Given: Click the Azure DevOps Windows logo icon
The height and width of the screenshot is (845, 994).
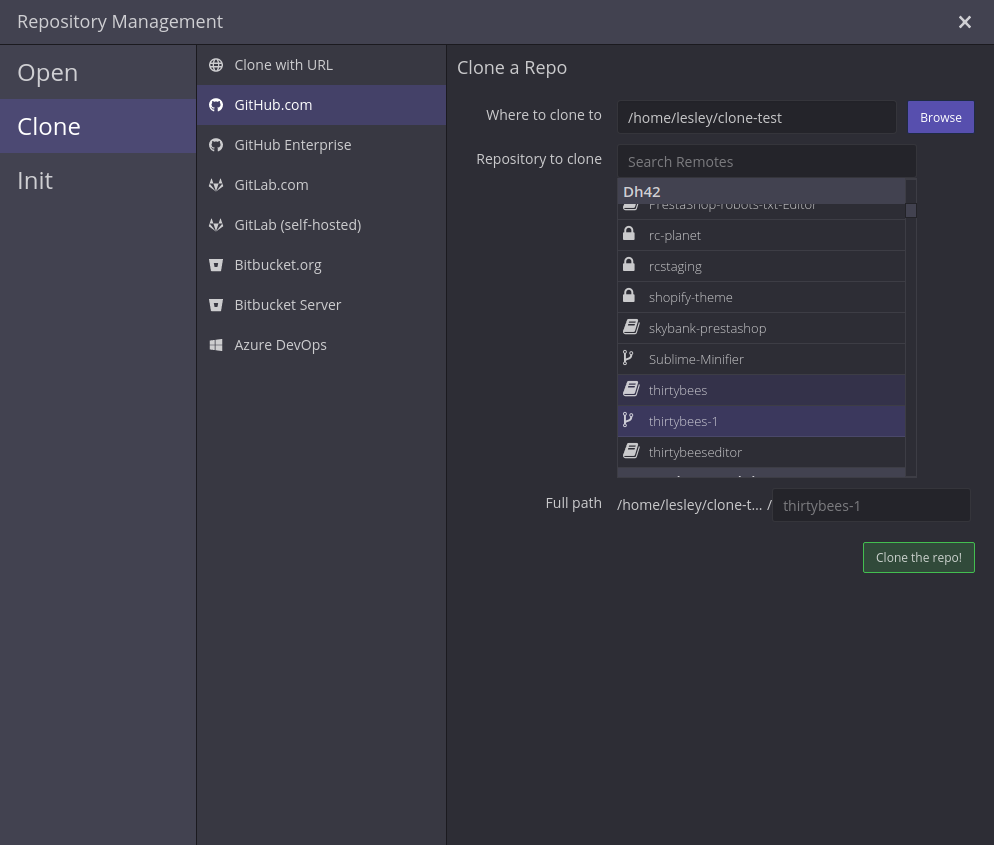Looking at the screenshot, I should (x=216, y=345).
